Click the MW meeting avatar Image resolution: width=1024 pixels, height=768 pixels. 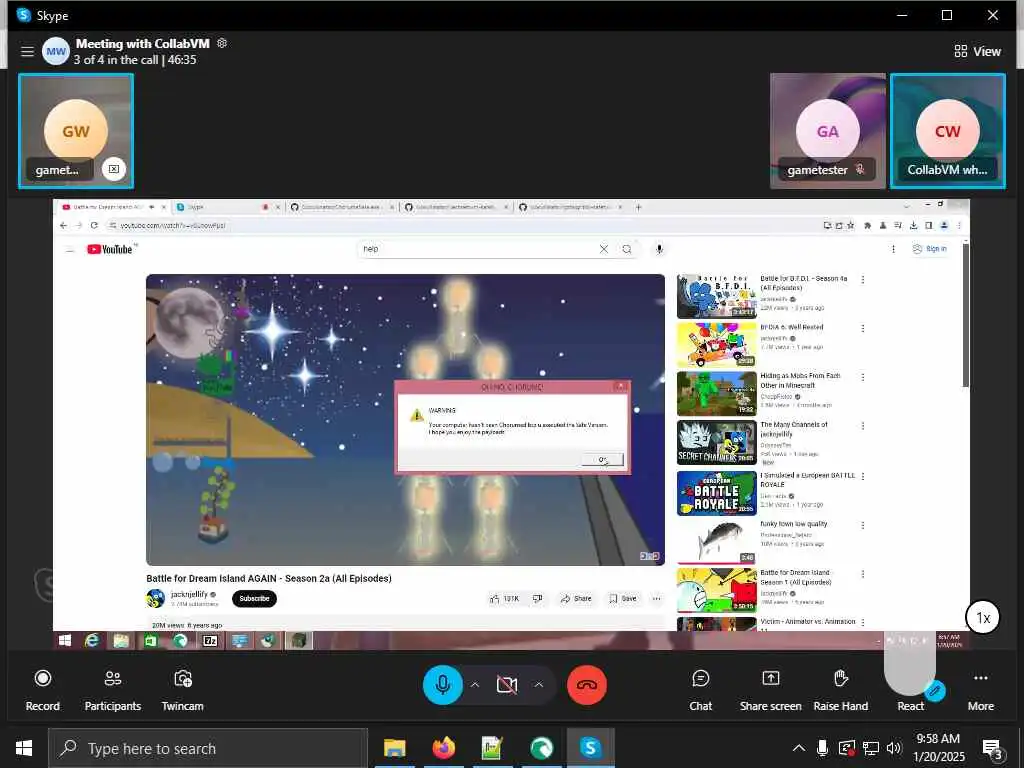pos(56,51)
